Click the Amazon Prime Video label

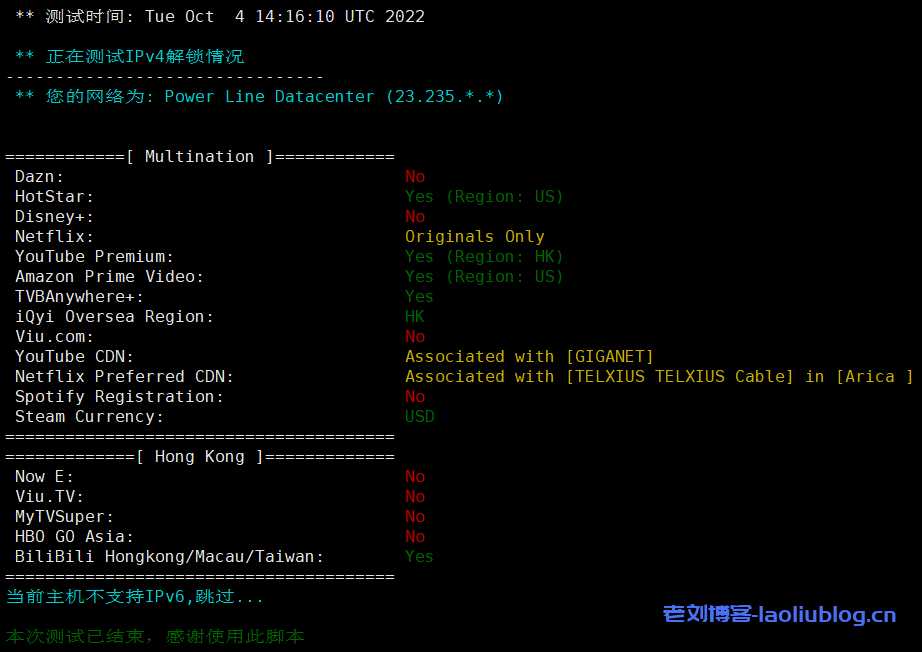coord(109,276)
